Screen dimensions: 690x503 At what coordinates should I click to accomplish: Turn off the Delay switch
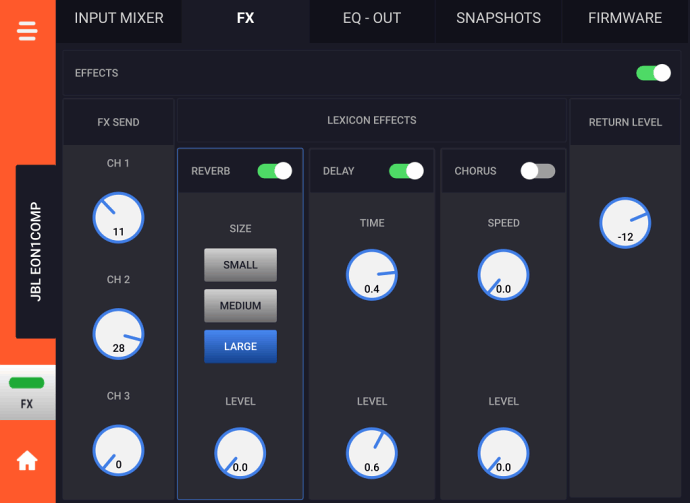point(405,171)
